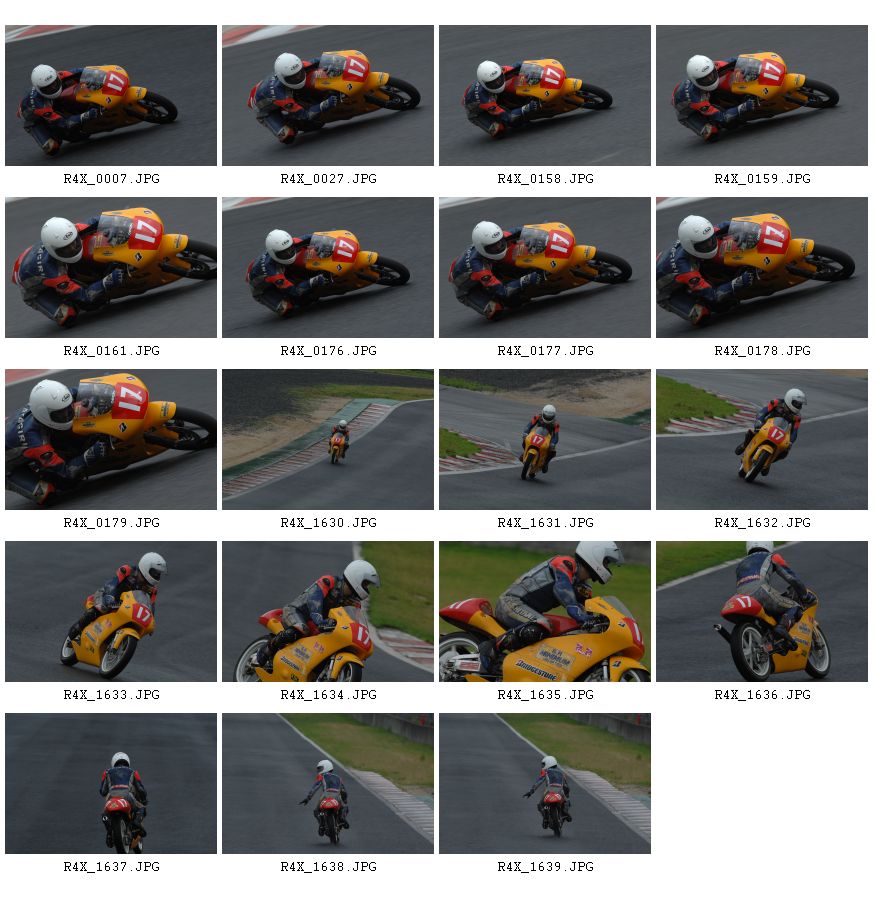Select the R4X_0027.JPG thumbnail image
The width and height of the screenshot is (880, 900).
click(328, 95)
